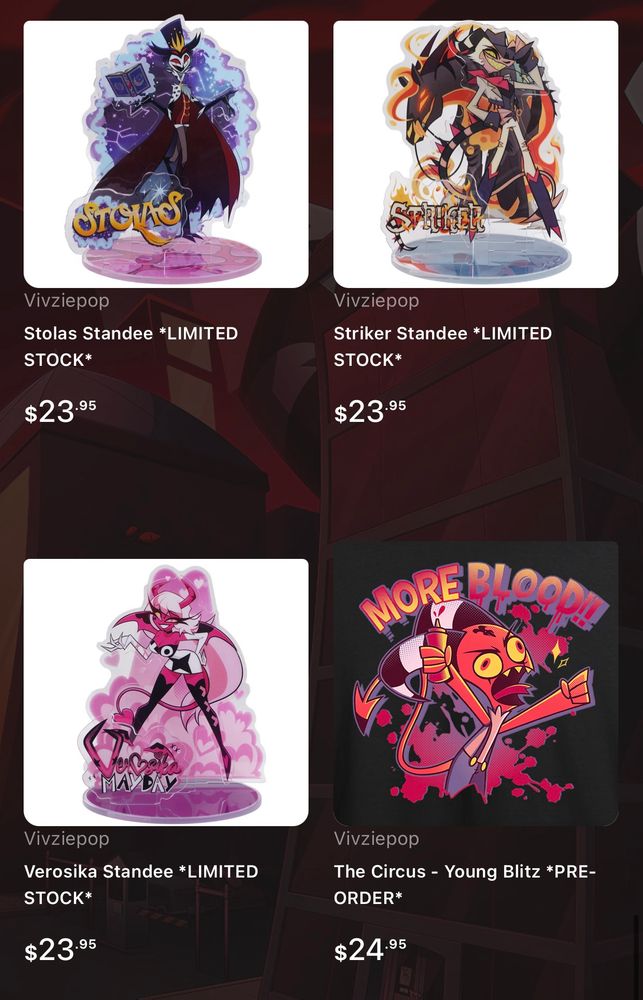This screenshot has width=643, height=1000.
Task: Tap Vivziepop vendor label under Striker Standee
Action: click(x=376, y=301)
